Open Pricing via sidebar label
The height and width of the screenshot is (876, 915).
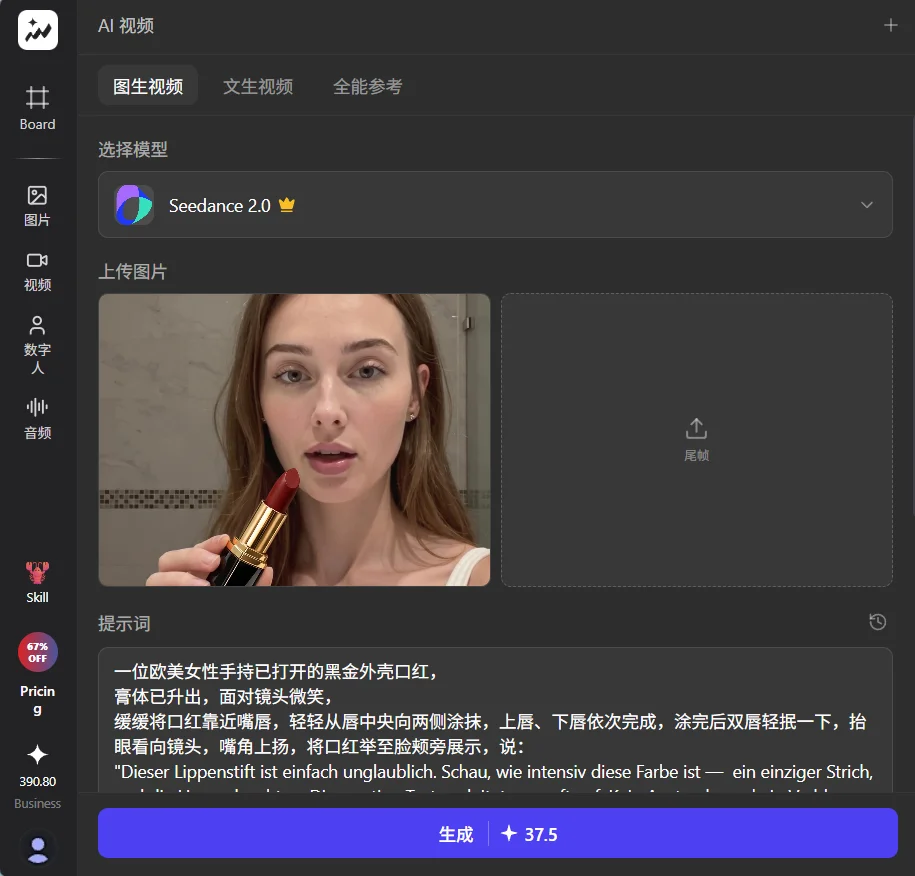(37, 699)
